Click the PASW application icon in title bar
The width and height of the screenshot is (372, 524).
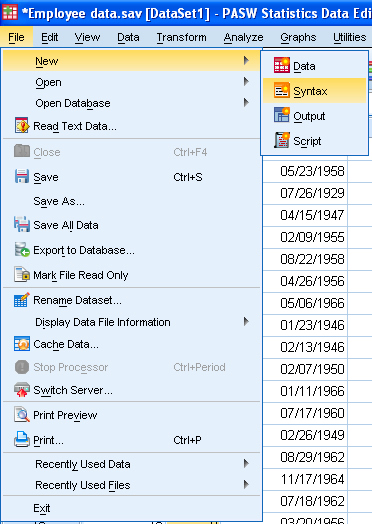tap(10, 13)
